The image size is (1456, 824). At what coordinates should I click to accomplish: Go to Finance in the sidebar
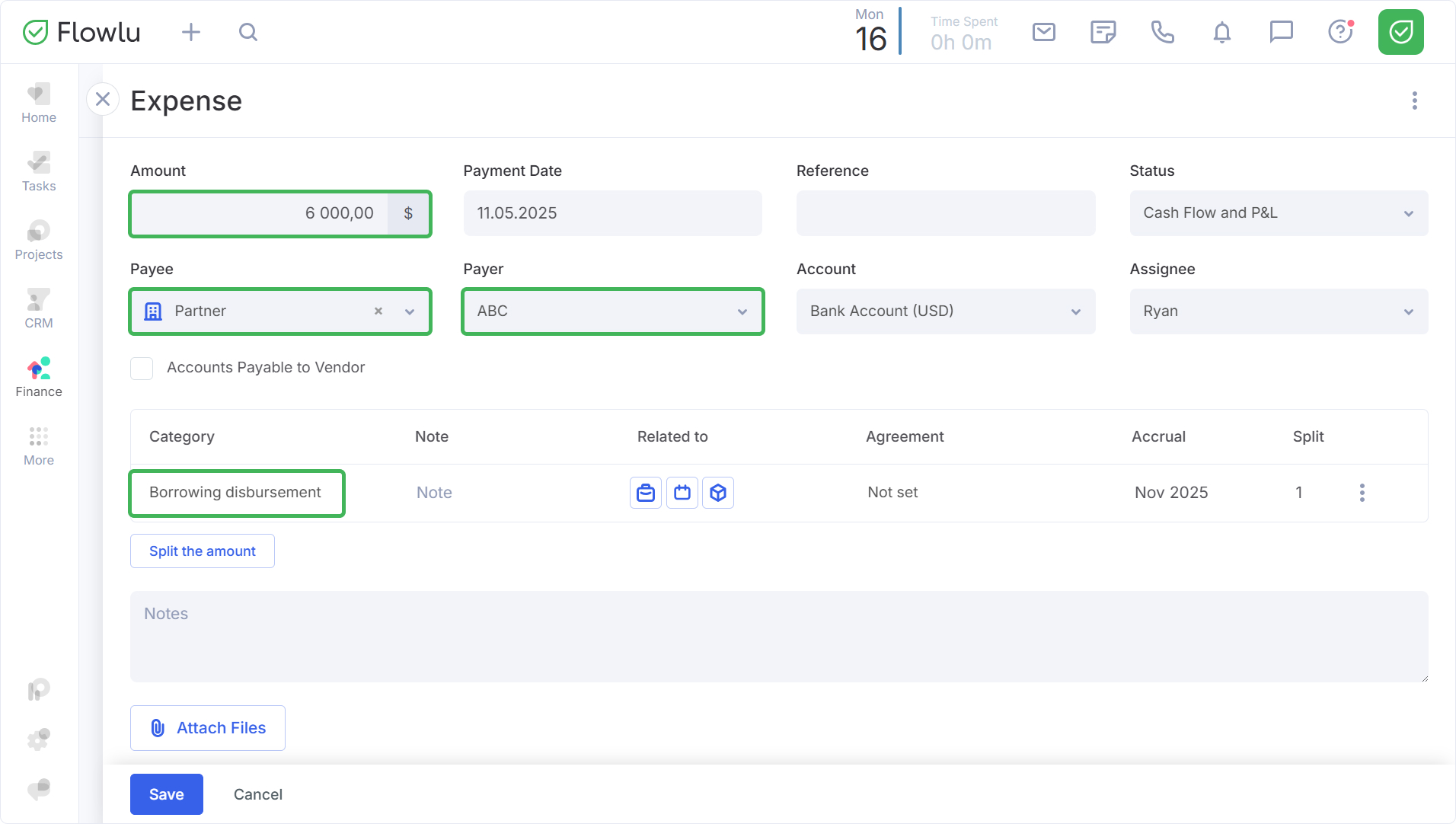(39, 378)
